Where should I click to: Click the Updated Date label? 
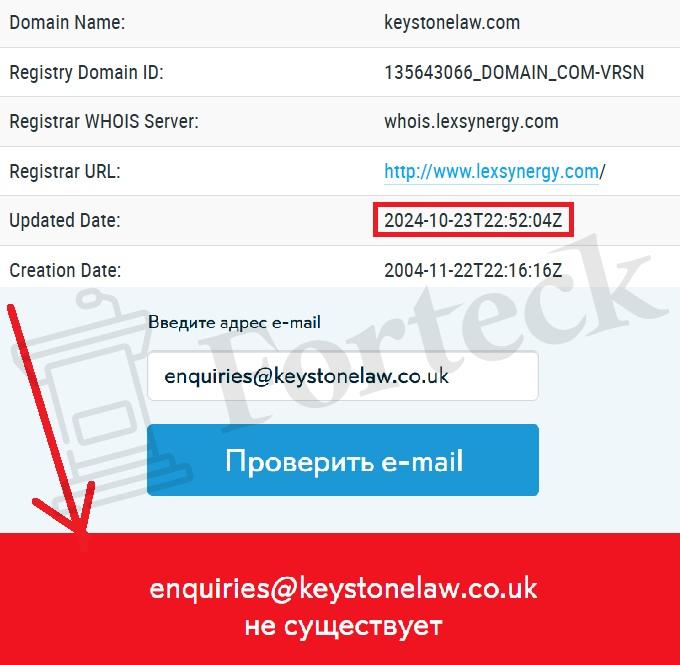coord(65,220)
